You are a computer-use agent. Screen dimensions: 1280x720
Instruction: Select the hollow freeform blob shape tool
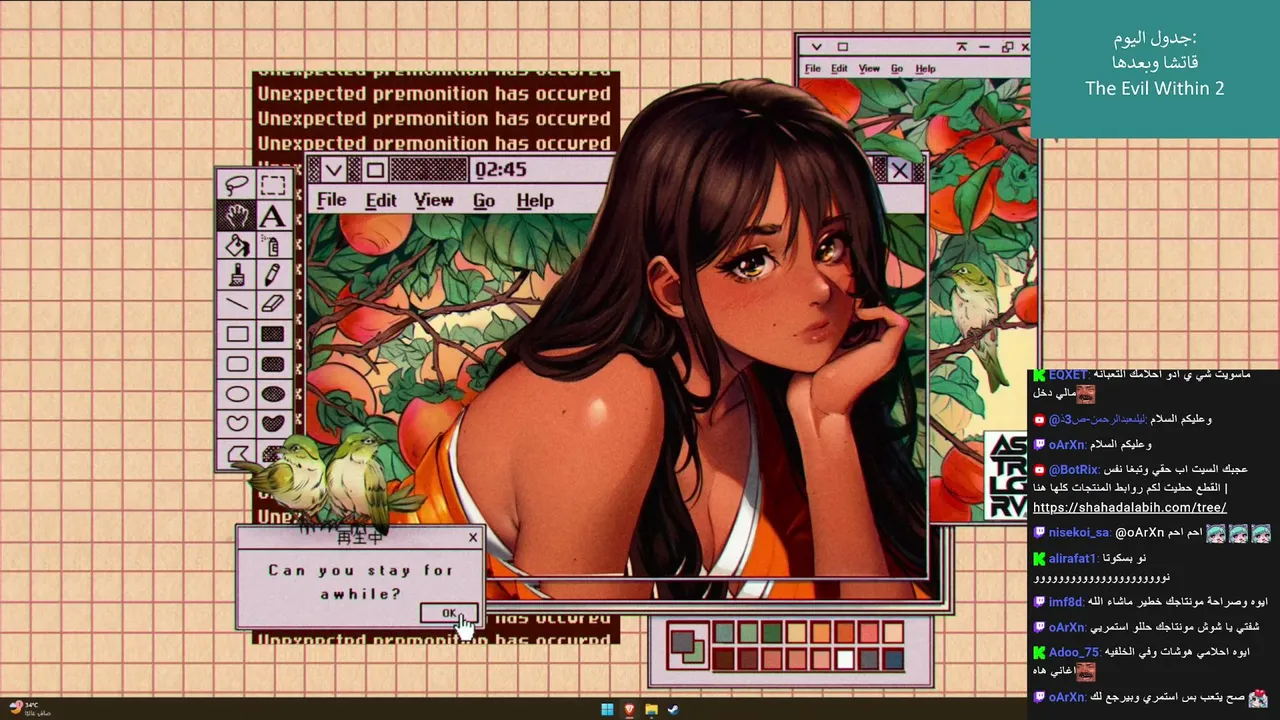[237, 424]
